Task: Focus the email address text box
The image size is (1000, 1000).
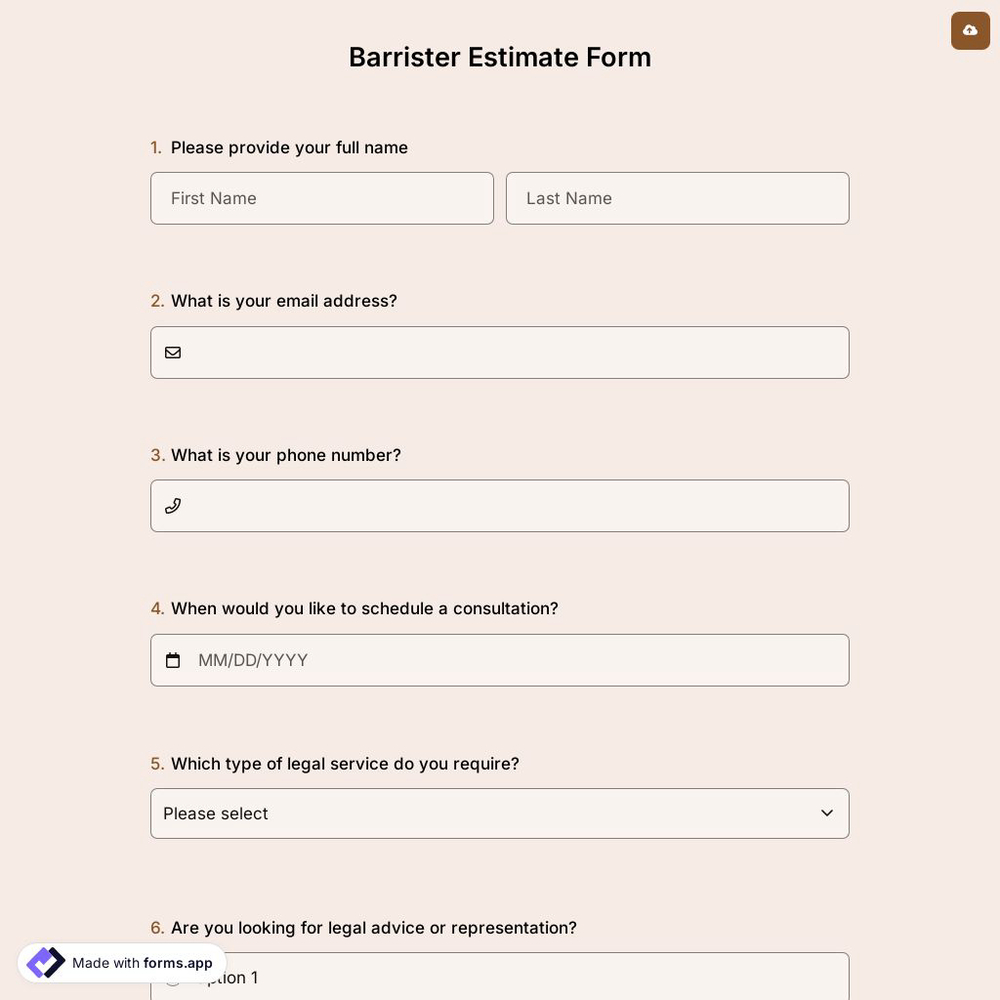Action: pos(500,352)
